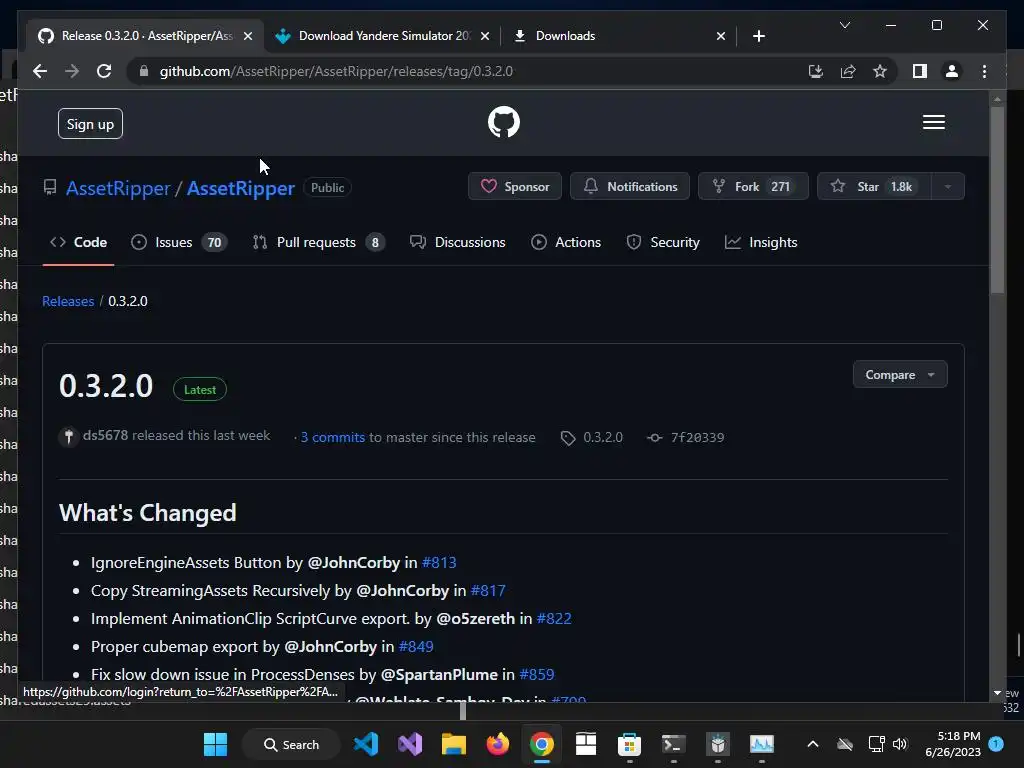The height and width of the screenshot is (768, 1024).
Task: Click taskbar Search box
Action: pyautogui.click(x=291, y=744)
